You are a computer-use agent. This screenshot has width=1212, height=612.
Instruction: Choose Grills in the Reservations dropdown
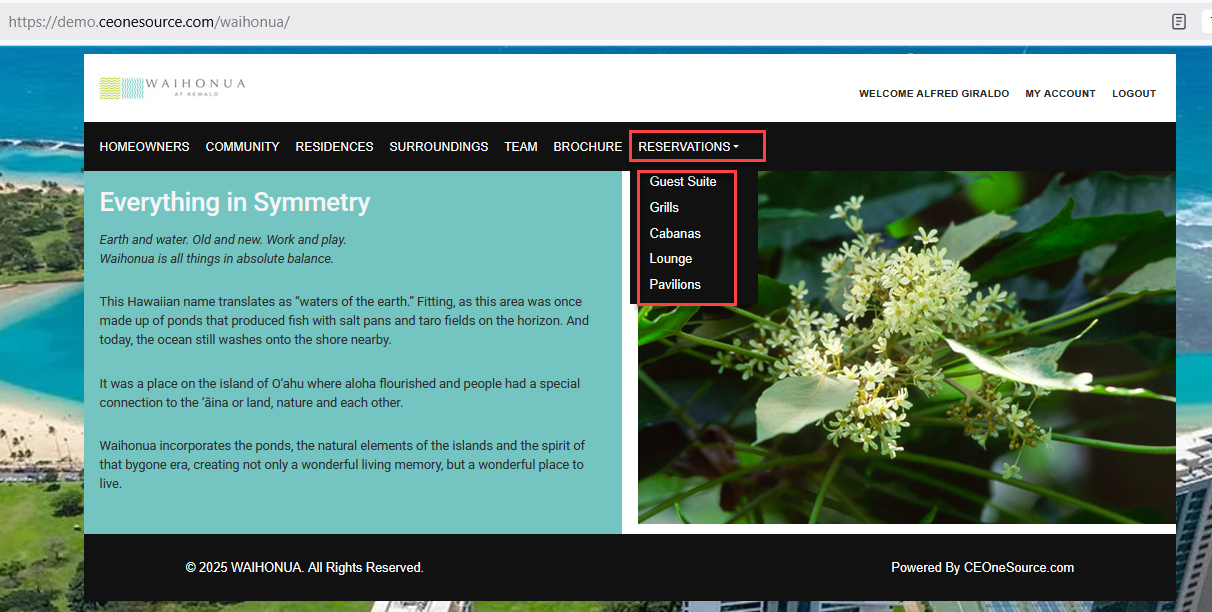pyautogui.click(x=664, y=208)
